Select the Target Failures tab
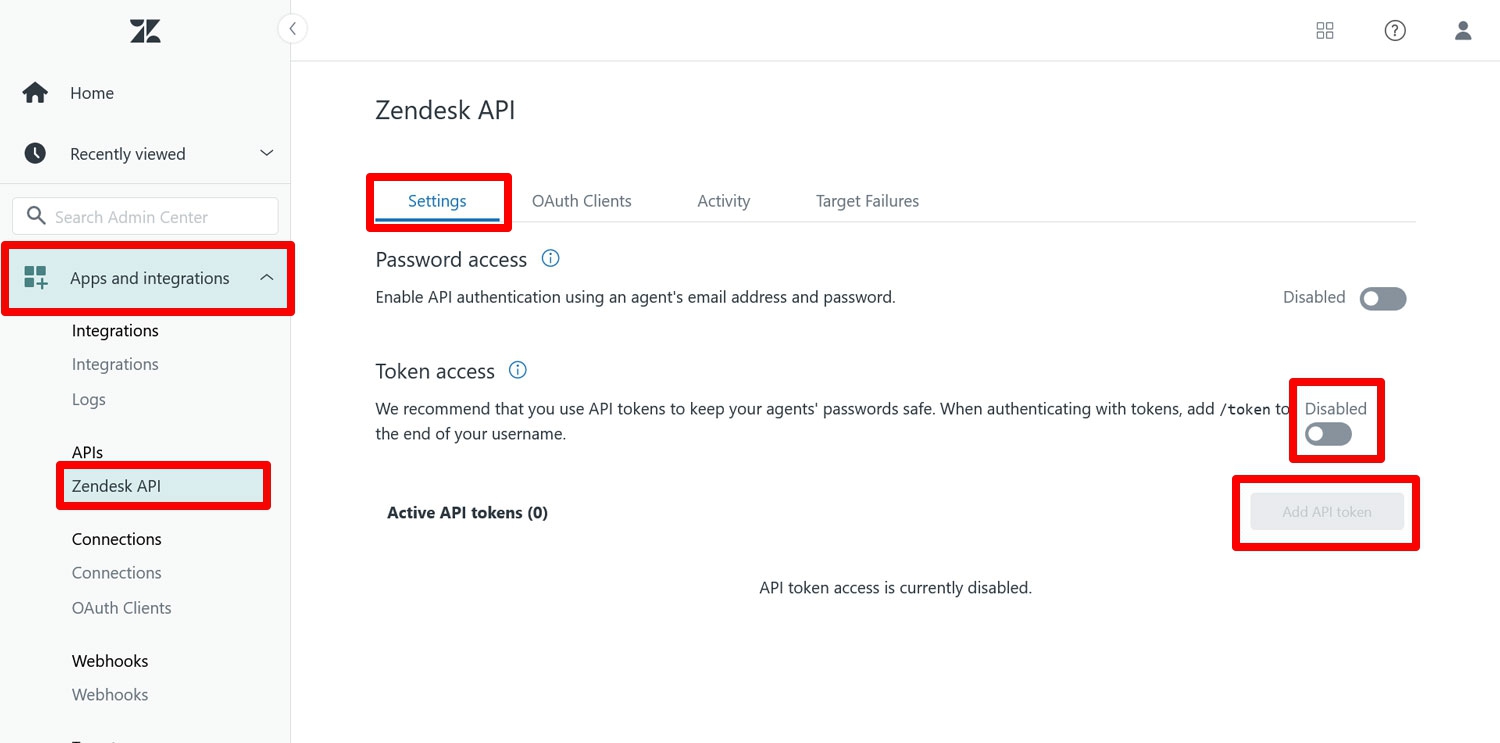The image size is (1500, 743). coord(867,201)
